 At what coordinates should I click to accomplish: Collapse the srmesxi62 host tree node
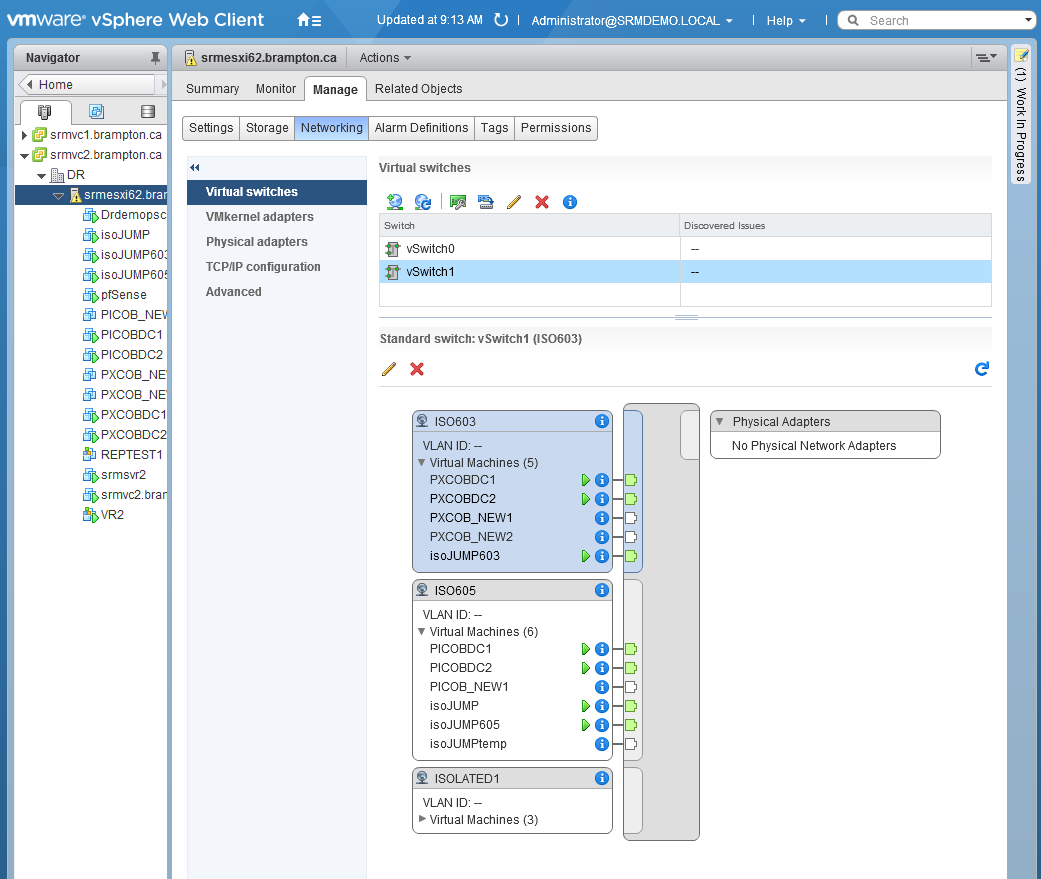pyautogui.click(x=58, y=196)
